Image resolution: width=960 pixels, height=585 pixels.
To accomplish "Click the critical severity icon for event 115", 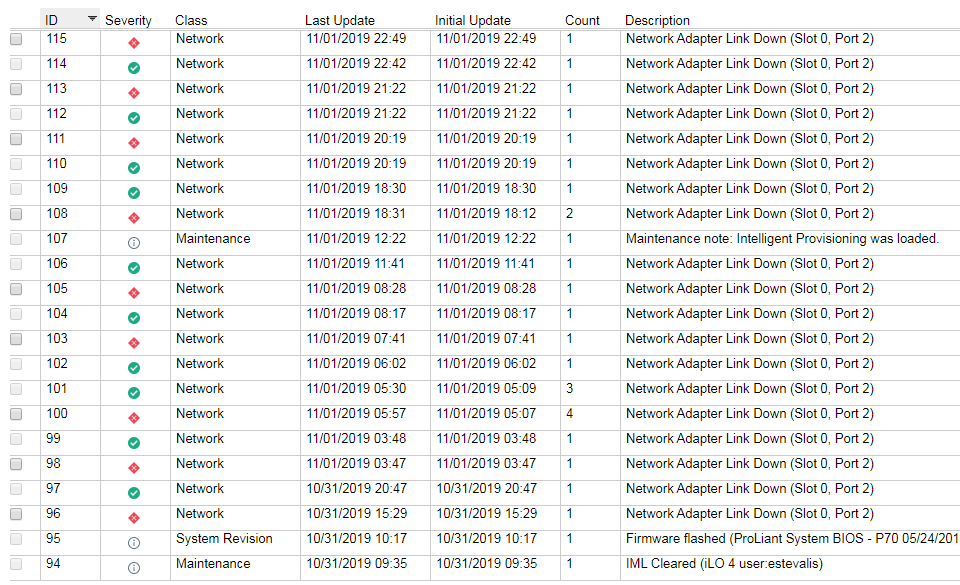I will [x=133, y=43].
